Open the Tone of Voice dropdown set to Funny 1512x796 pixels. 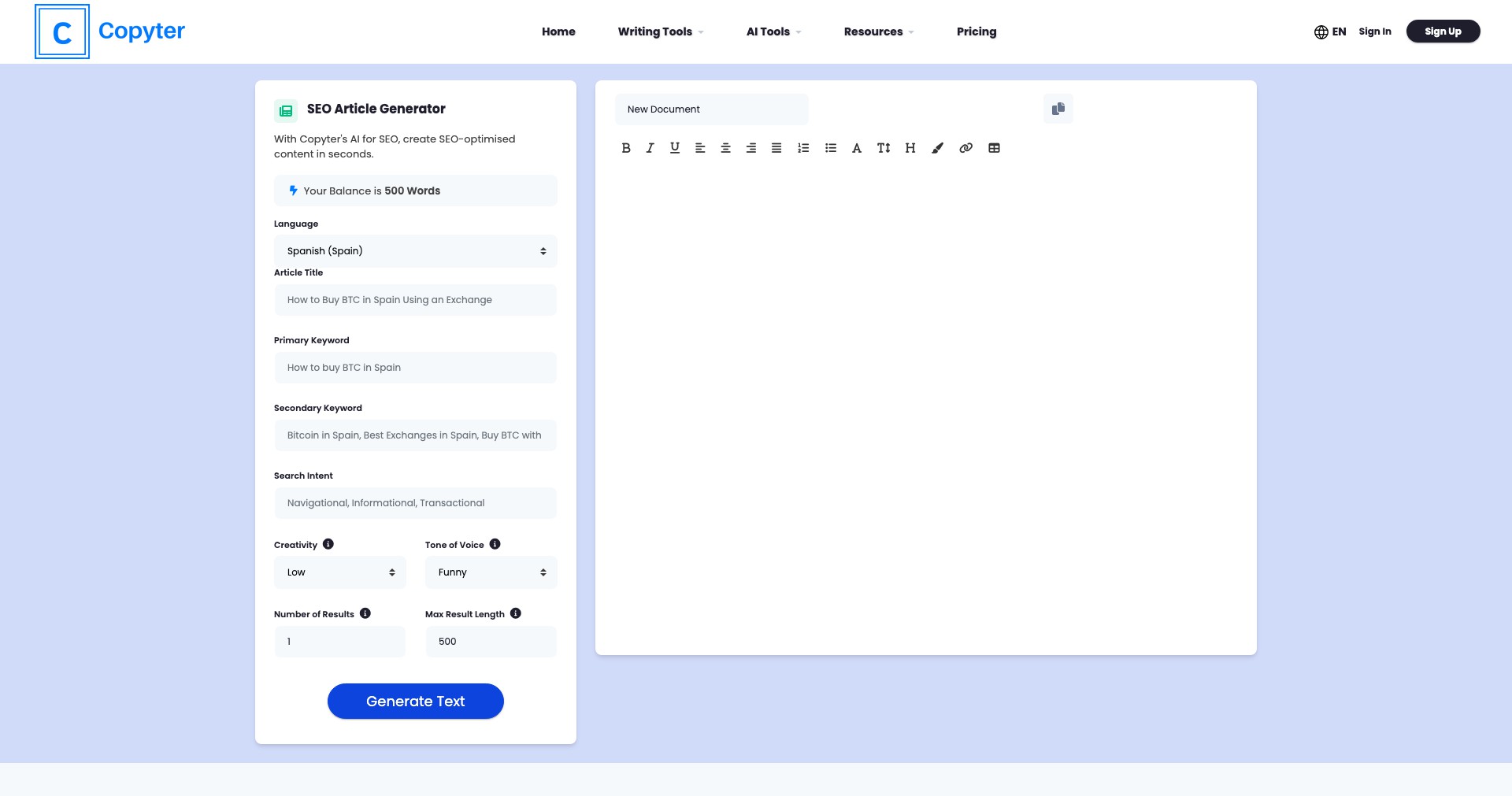(491, 572)
